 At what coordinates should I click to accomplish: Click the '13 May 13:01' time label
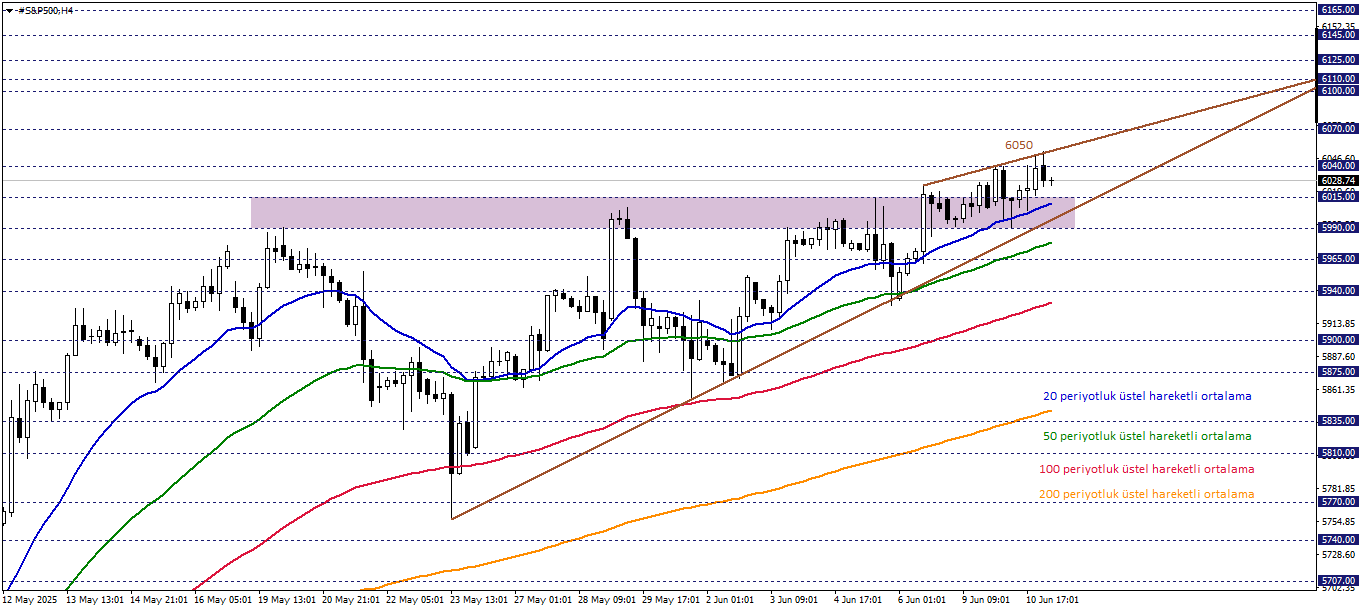94,600
